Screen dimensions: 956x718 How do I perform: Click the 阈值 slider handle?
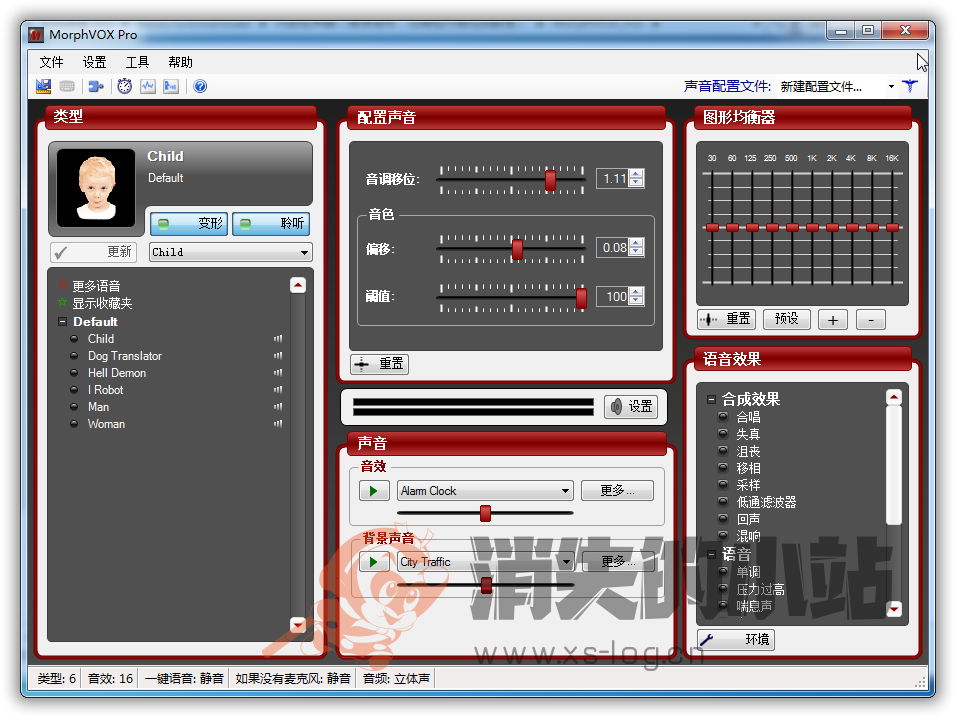pos(581,298)
